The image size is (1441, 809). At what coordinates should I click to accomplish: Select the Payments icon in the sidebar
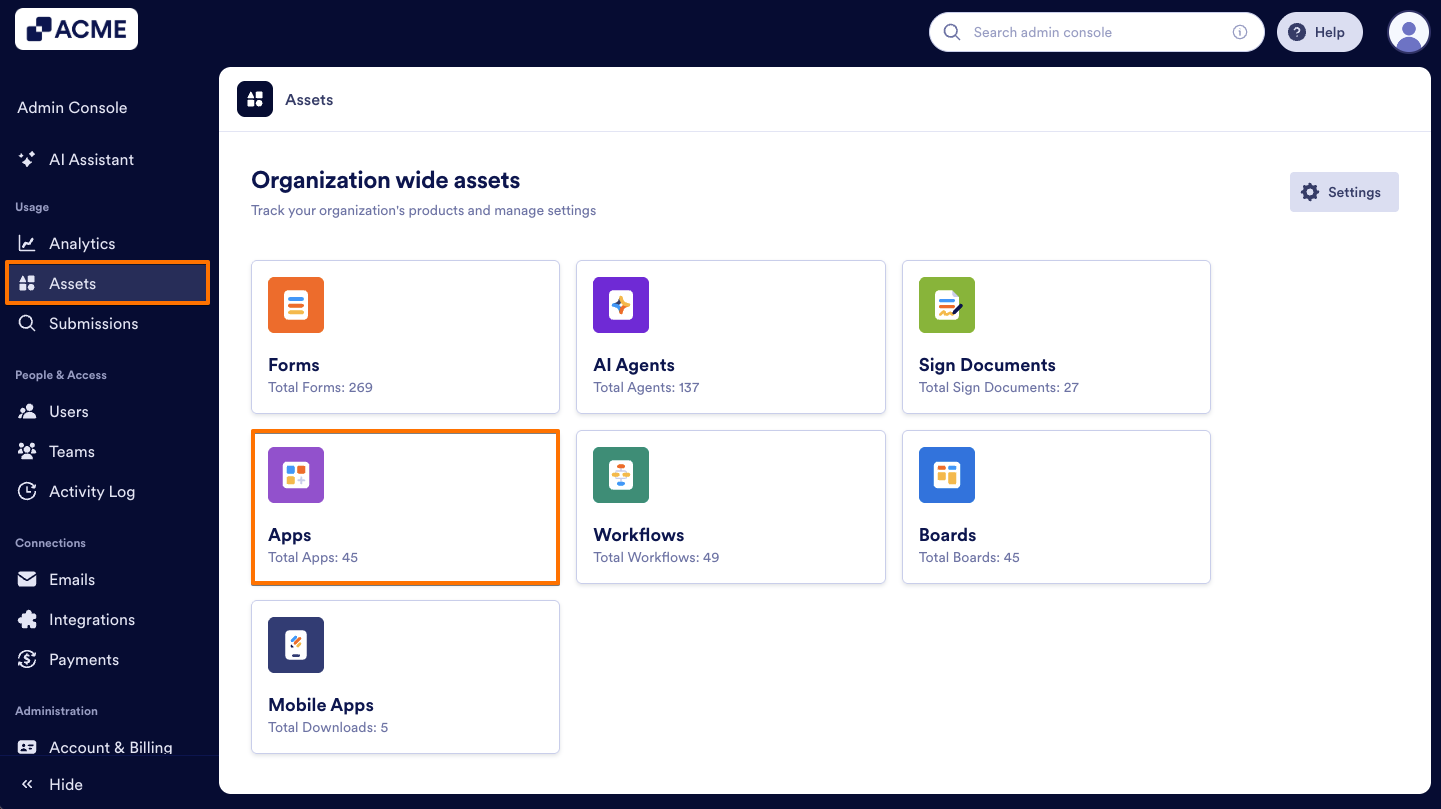(x=27, y=659)
